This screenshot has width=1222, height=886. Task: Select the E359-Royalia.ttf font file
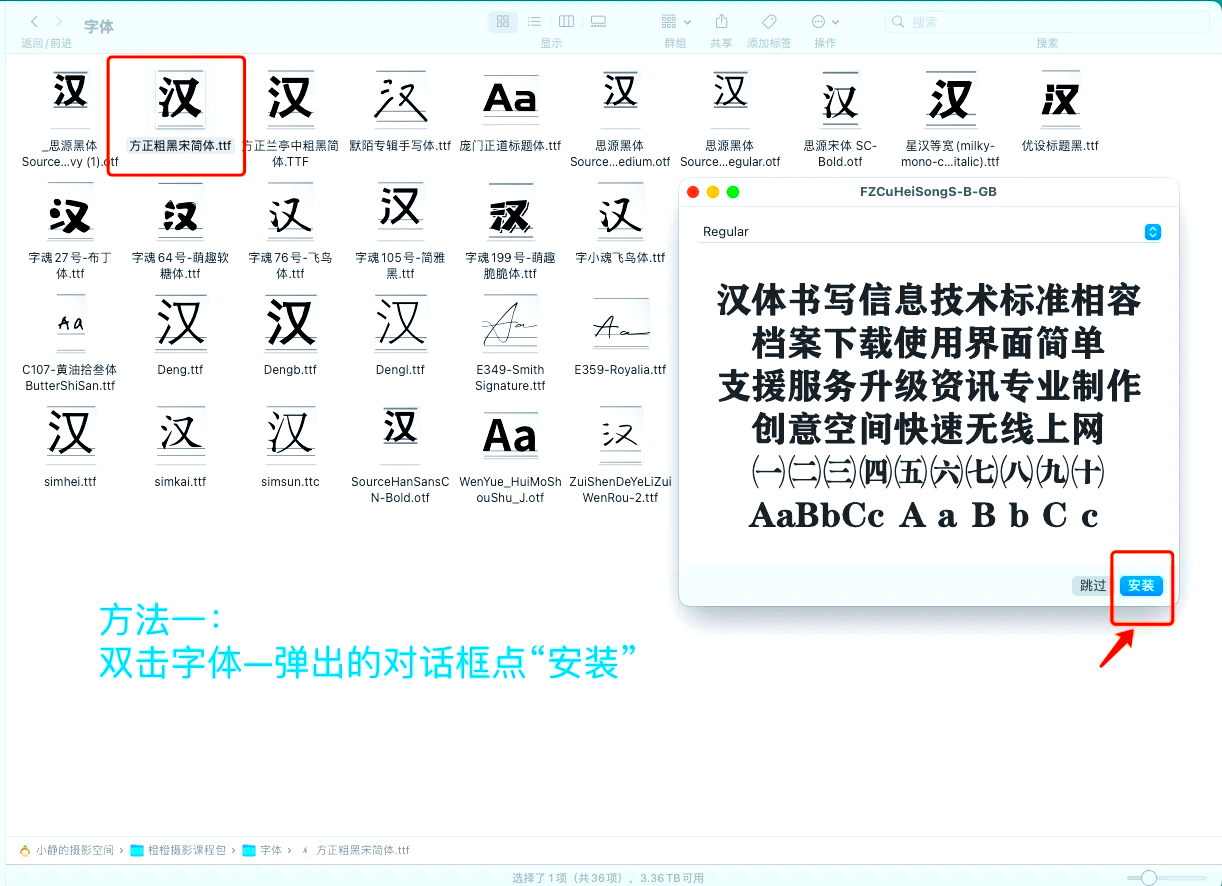click(x=620, y=336)
